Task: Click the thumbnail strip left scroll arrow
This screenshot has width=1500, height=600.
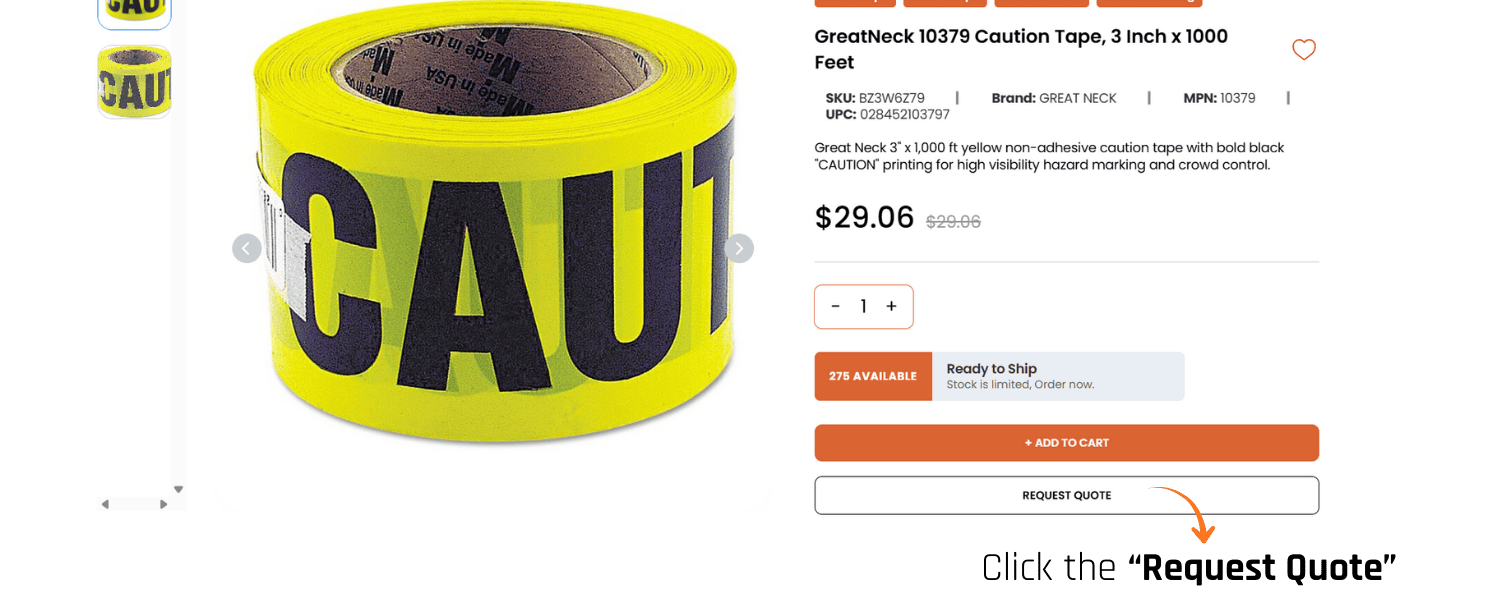Action: click(105, 504)
